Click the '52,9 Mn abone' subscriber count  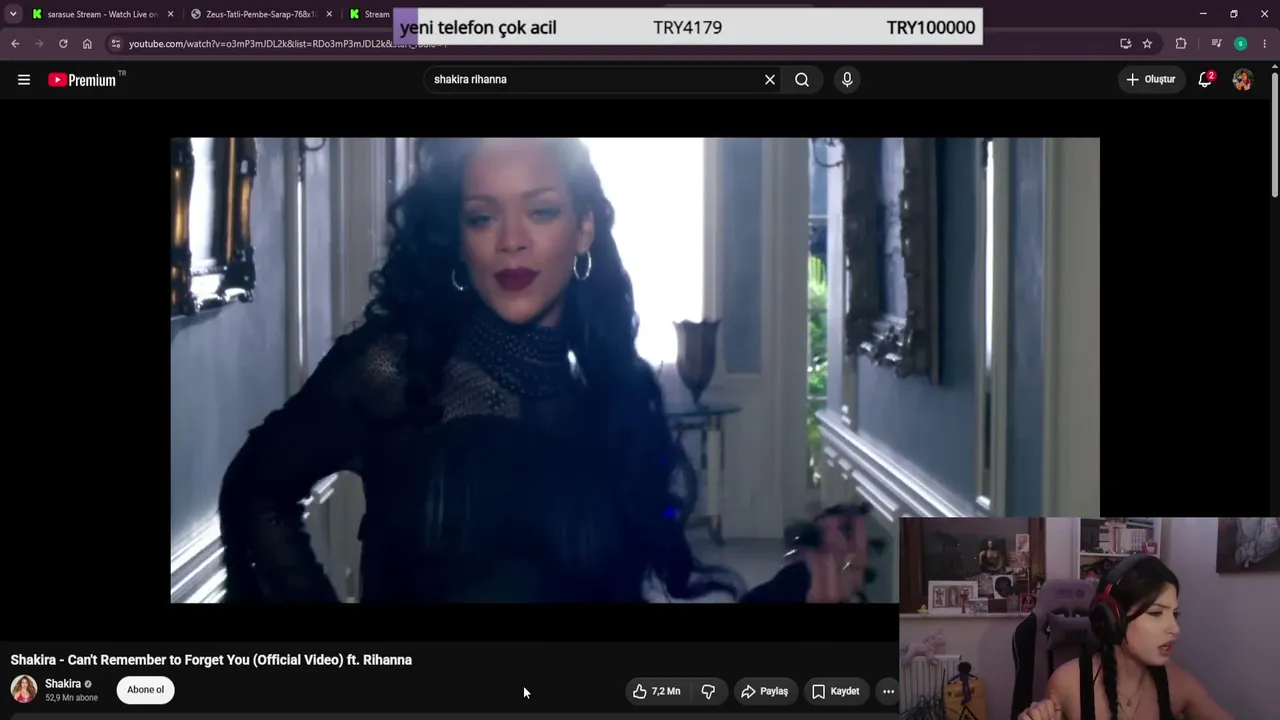tap(72, 698)
